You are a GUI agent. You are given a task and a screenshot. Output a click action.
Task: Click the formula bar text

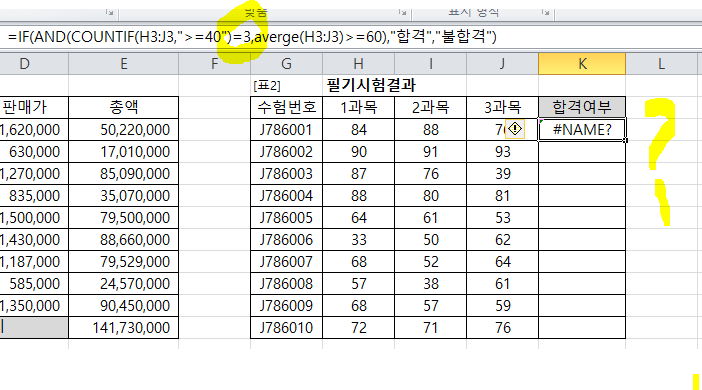tap(252, 37)
